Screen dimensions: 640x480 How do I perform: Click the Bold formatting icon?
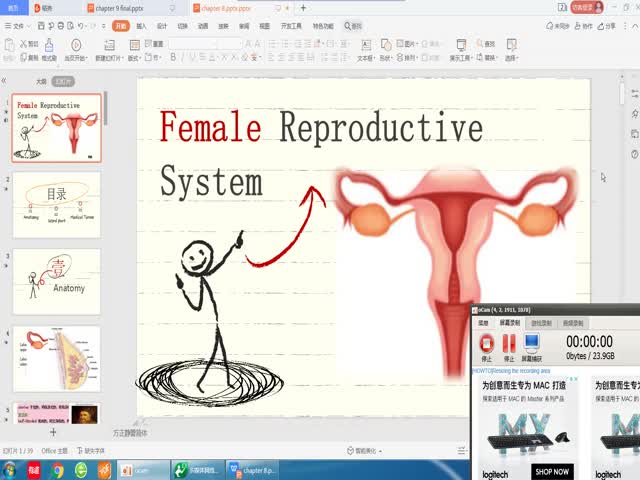pyautogui.click(x=173, y=58)
